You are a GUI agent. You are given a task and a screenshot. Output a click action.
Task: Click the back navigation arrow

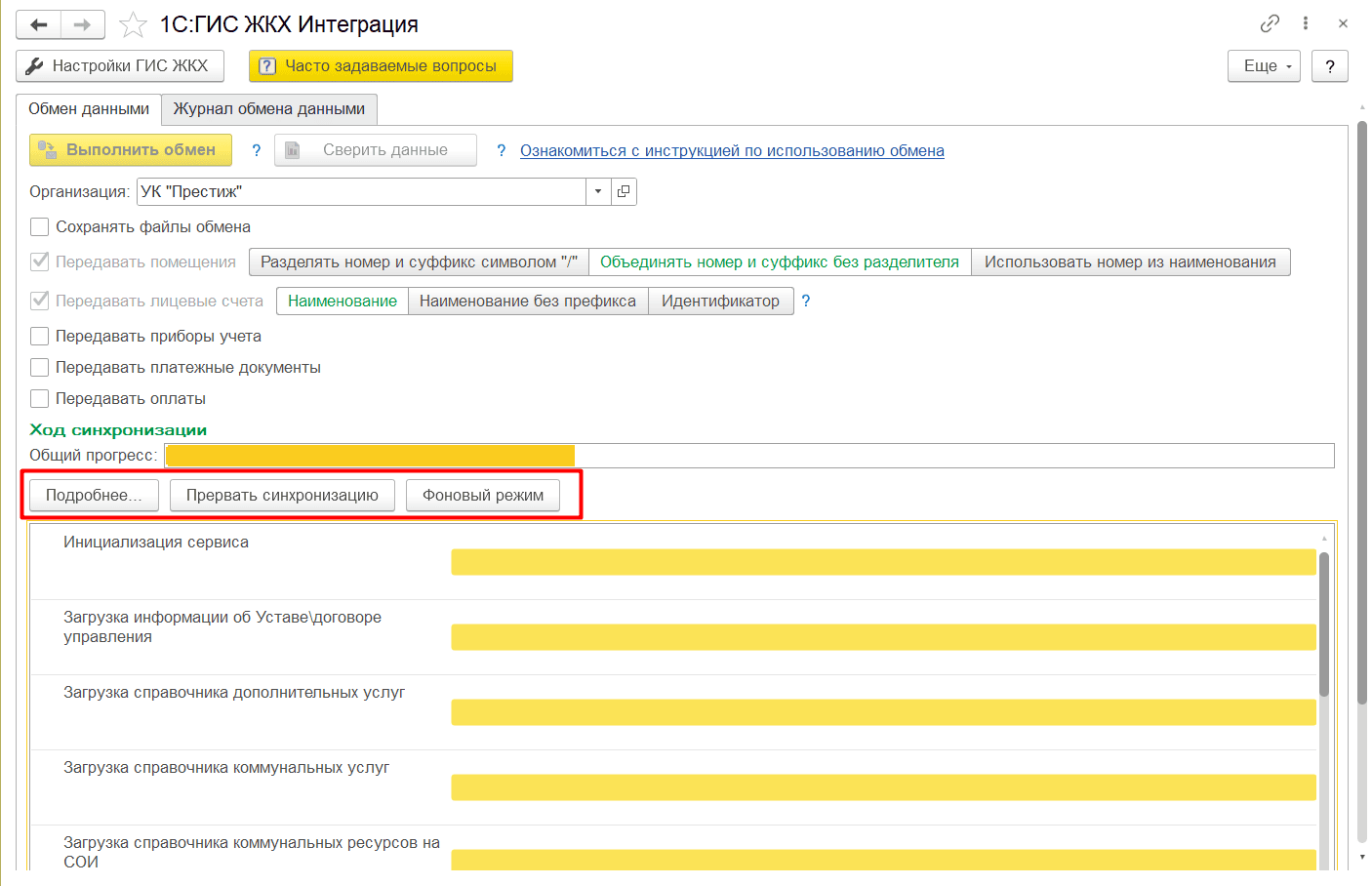point(39,24)
